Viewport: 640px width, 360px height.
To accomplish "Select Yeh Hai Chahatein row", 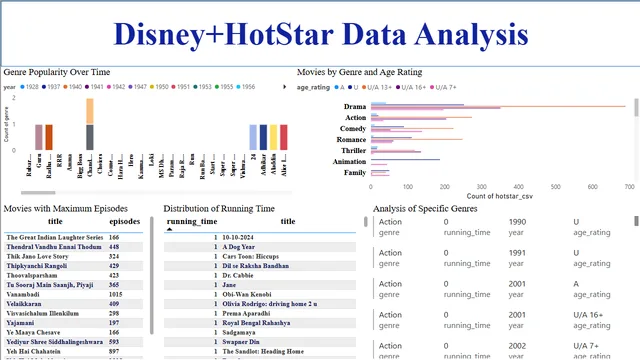I will click(x=73, y=351).
